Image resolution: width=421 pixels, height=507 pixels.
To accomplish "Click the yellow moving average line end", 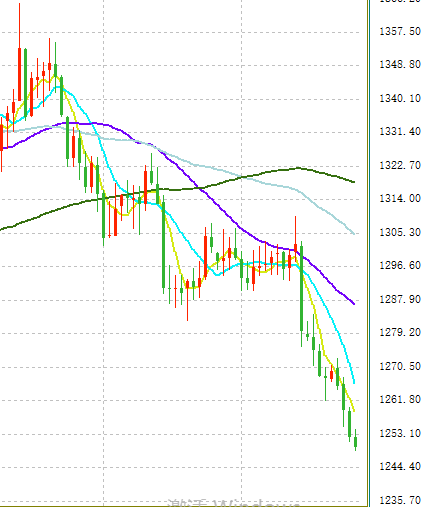I will coord(354,410).
